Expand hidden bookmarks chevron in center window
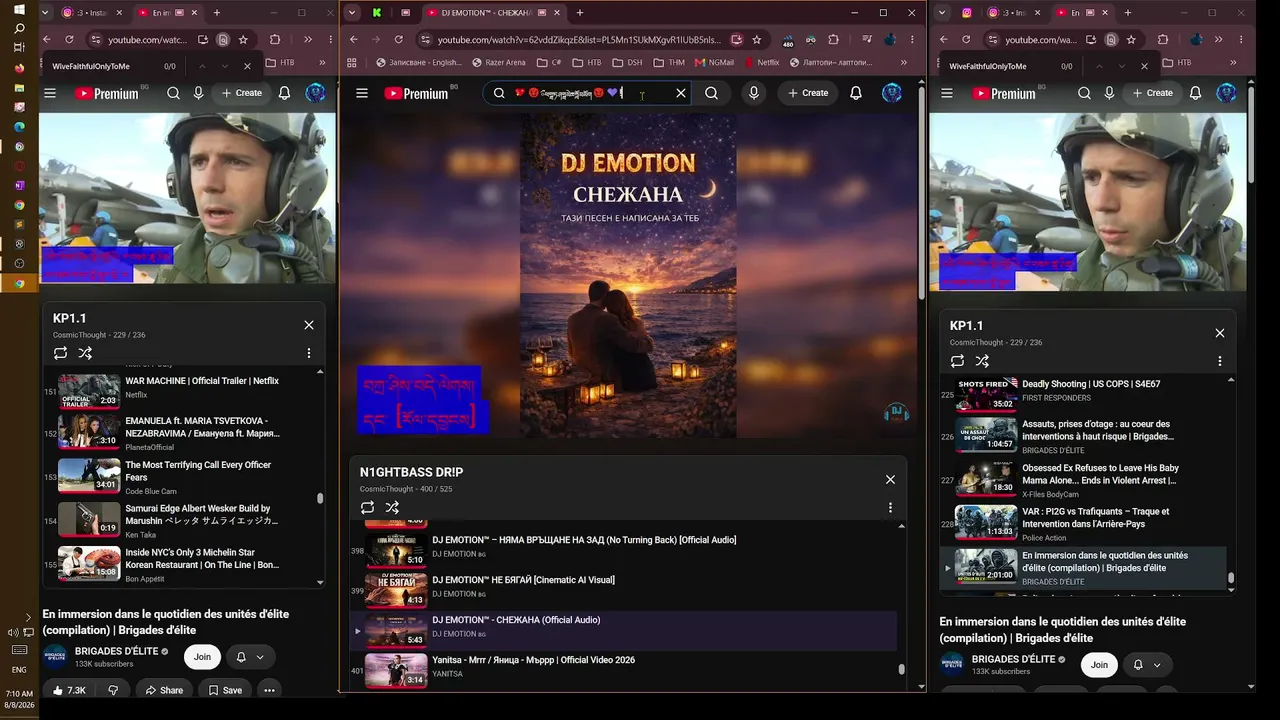The image size is (1280, 720). click(904, 62)
